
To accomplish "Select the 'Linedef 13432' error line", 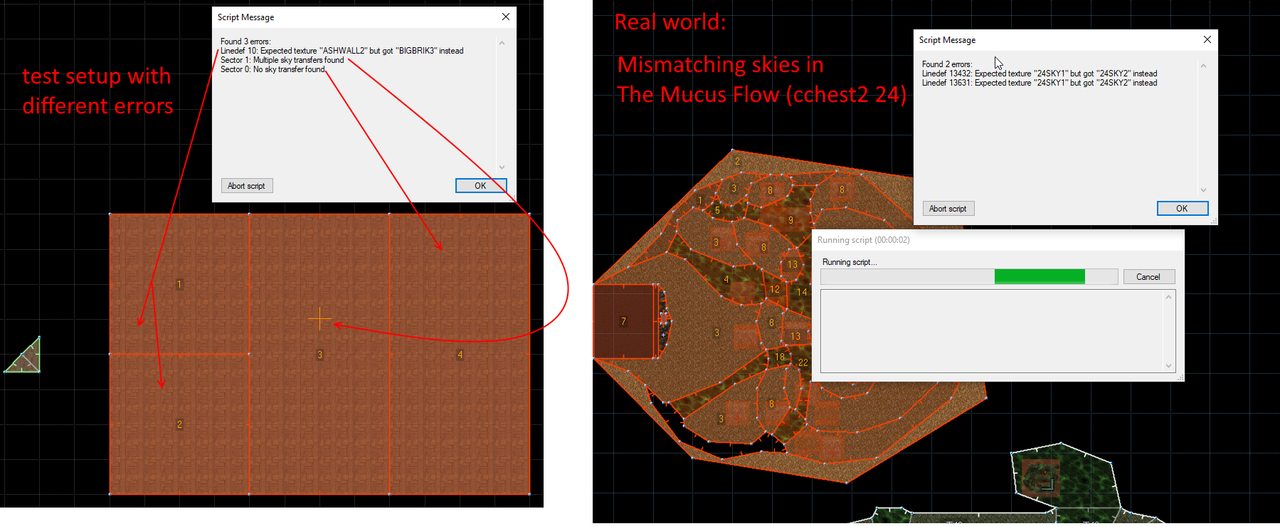I will coord(1040,73).
